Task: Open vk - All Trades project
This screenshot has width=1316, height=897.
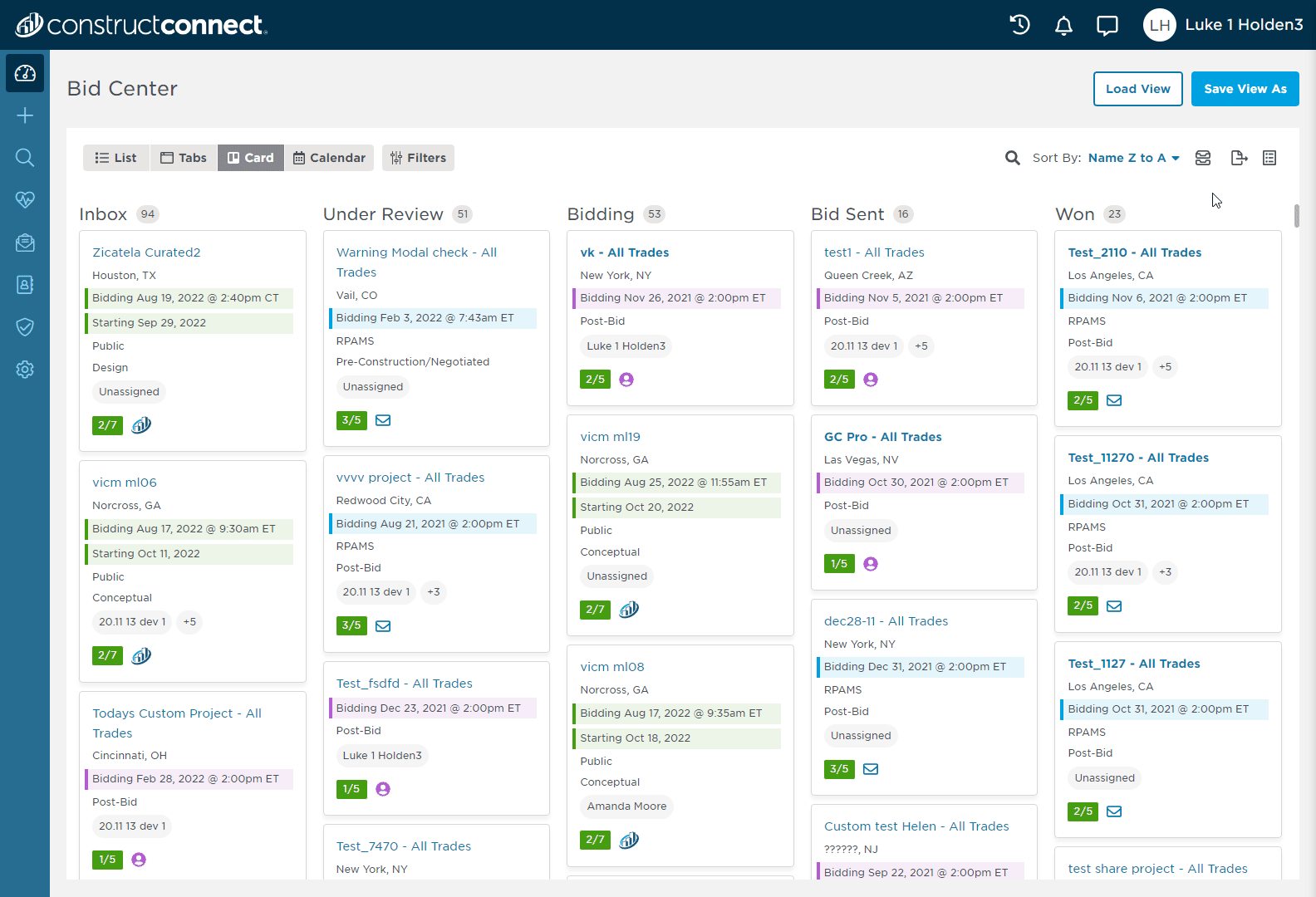Action: pos(625,252)
